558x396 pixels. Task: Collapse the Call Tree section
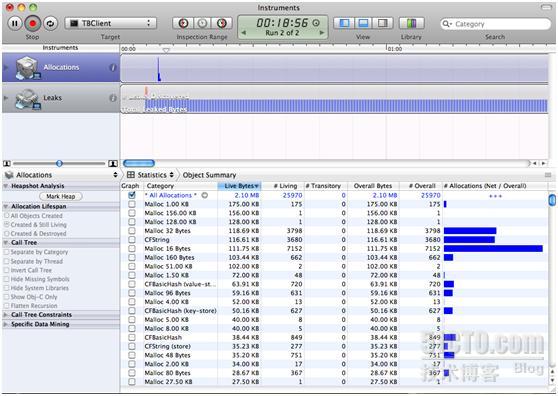[6, 243]
